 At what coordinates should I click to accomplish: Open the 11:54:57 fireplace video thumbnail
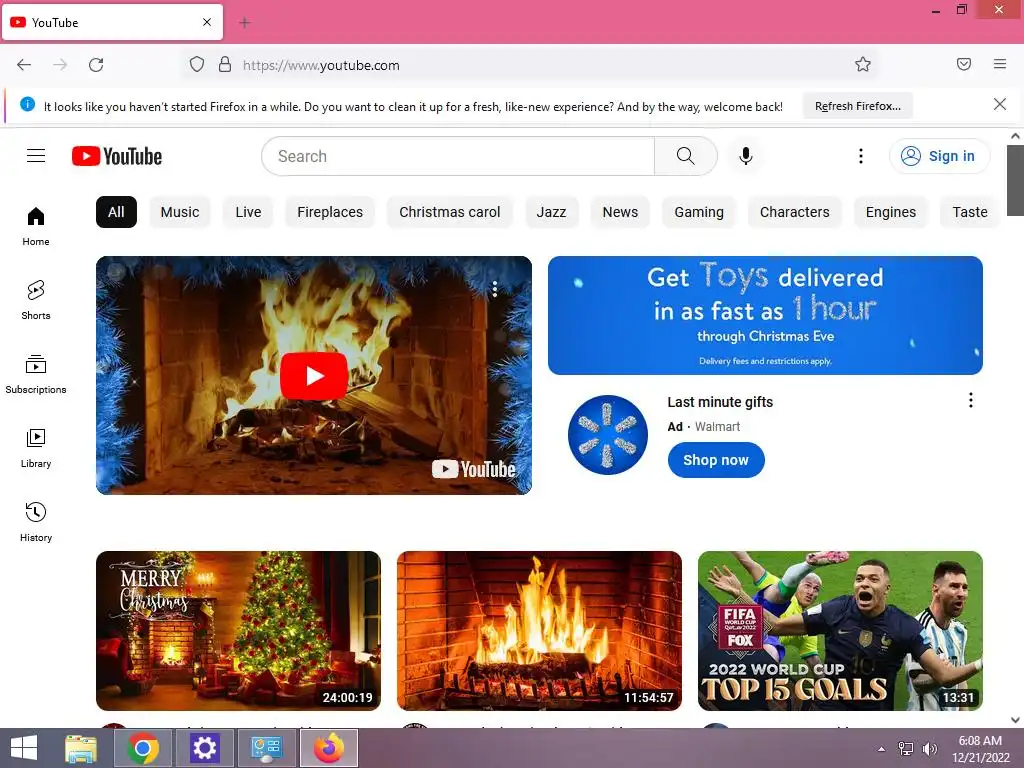539,631
